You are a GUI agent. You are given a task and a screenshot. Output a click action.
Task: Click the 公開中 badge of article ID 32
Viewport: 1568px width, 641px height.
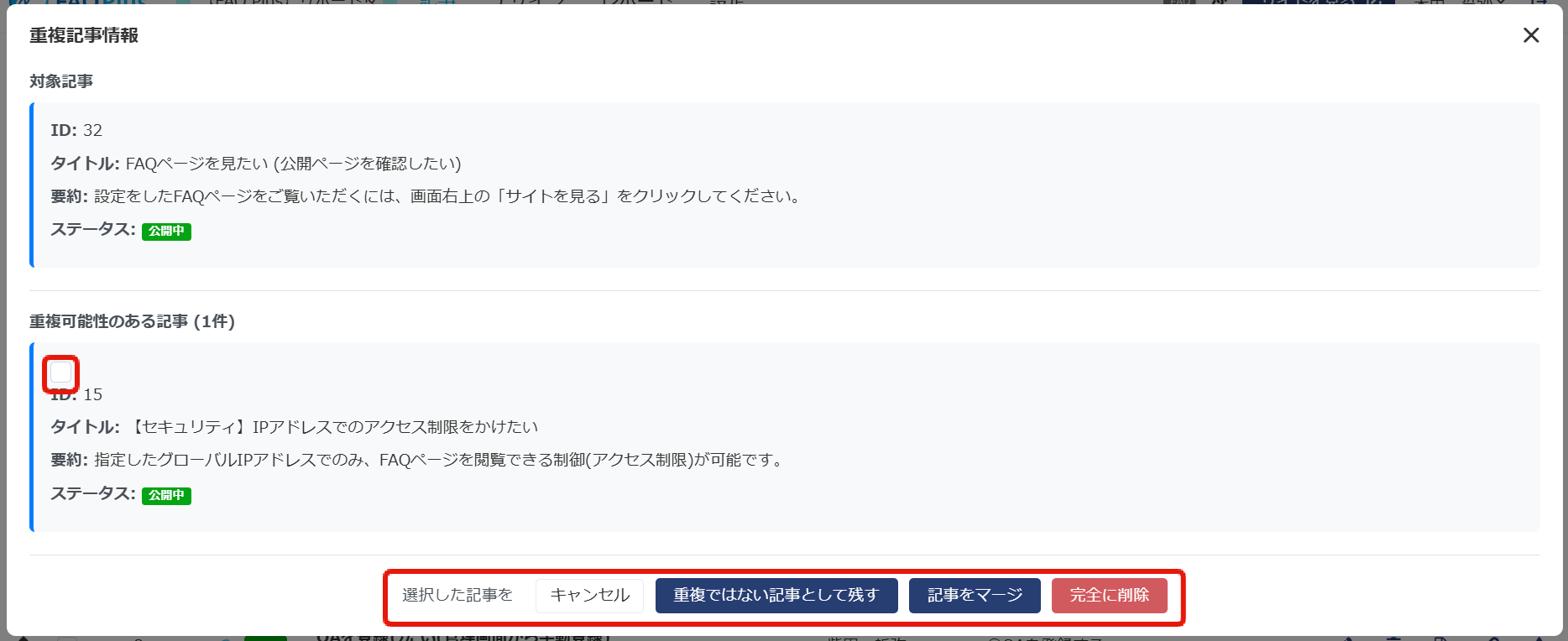166,232
